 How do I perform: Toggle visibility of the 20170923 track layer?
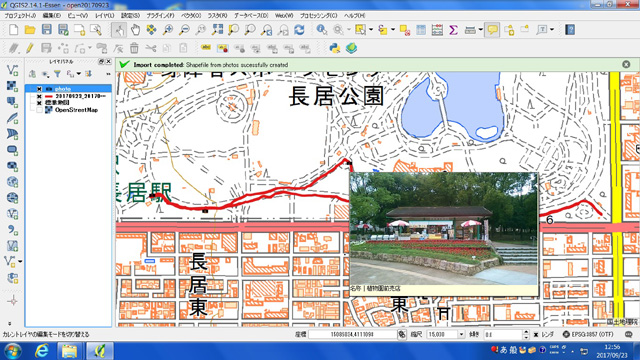[39, 96]
